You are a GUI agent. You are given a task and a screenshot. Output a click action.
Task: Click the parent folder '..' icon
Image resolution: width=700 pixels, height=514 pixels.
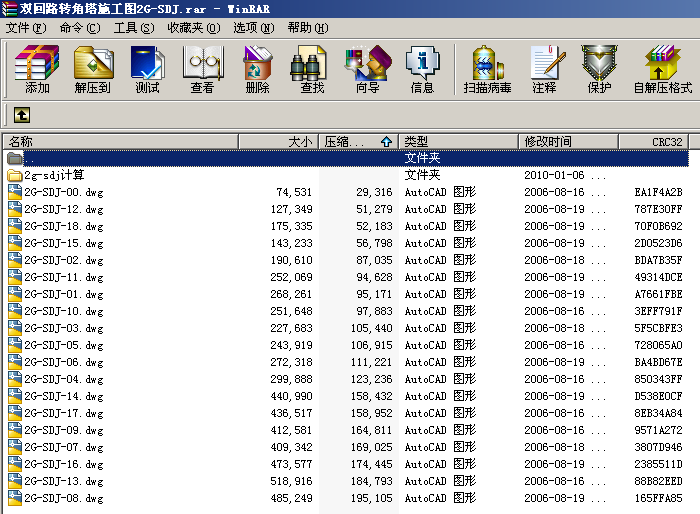tap(15, 158)
